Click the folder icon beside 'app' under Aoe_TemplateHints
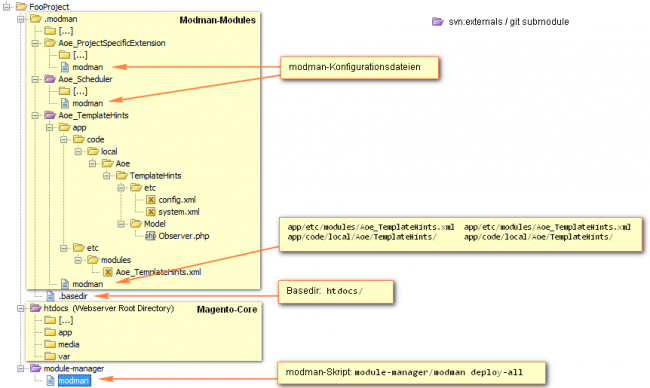 [x=65, y=127]
